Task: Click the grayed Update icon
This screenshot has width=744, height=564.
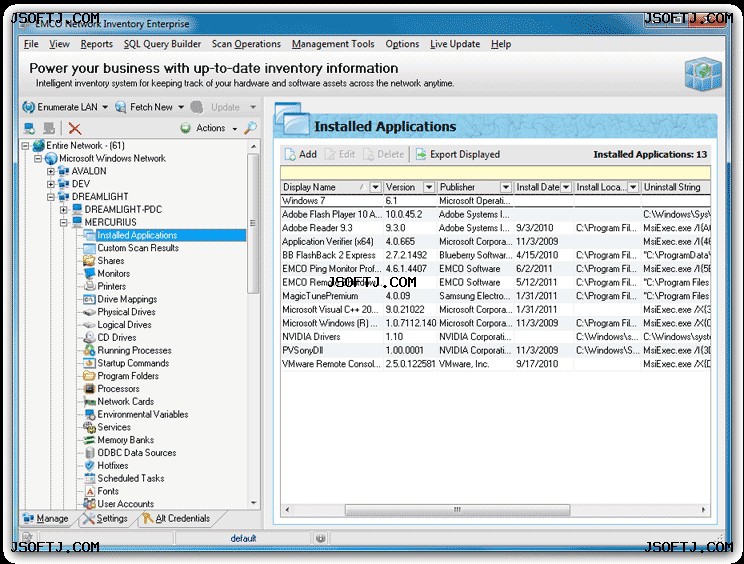Action: [x=196, y=107]
